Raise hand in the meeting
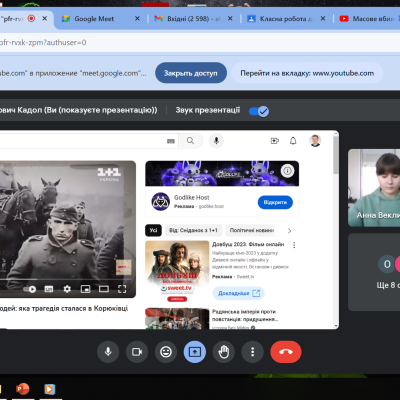This screenshot has width=400, height=400. point(224,352)
